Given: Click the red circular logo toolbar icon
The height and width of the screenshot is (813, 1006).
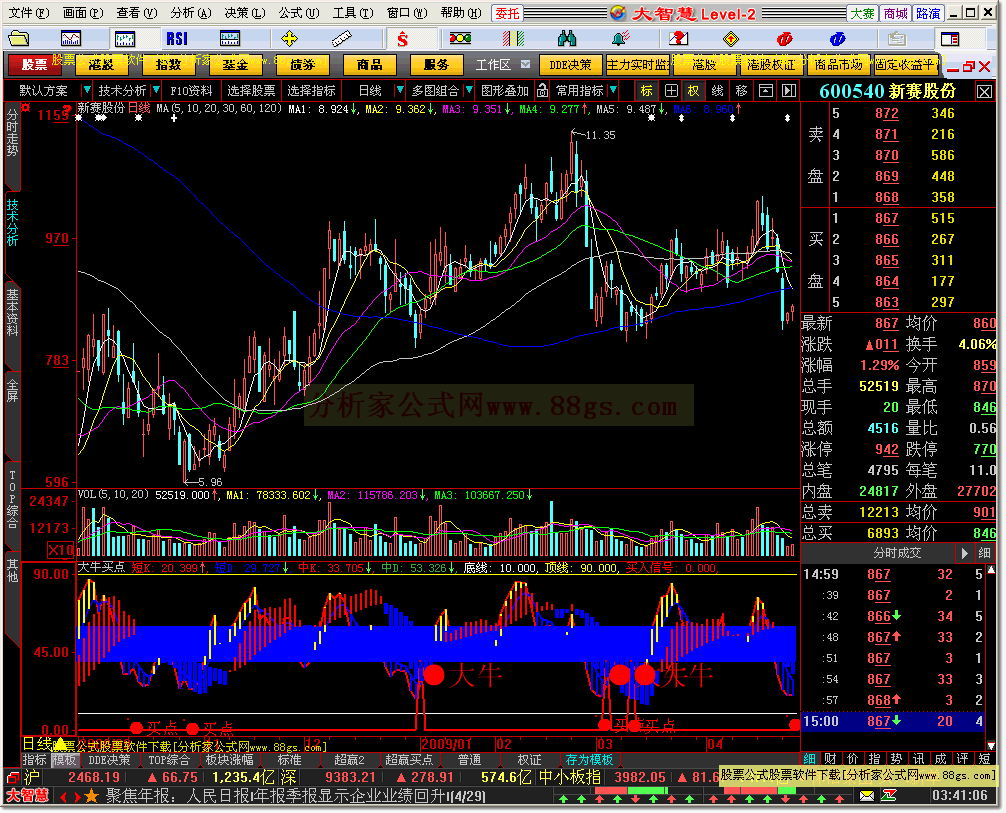Looking at the screenshot, I should pos(784,39).
